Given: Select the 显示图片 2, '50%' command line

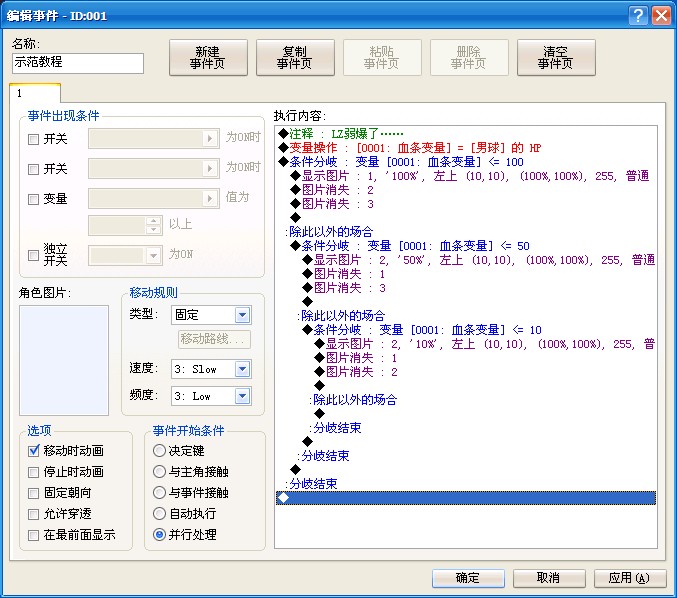Looking at the screenshot, I should [465, 259].
